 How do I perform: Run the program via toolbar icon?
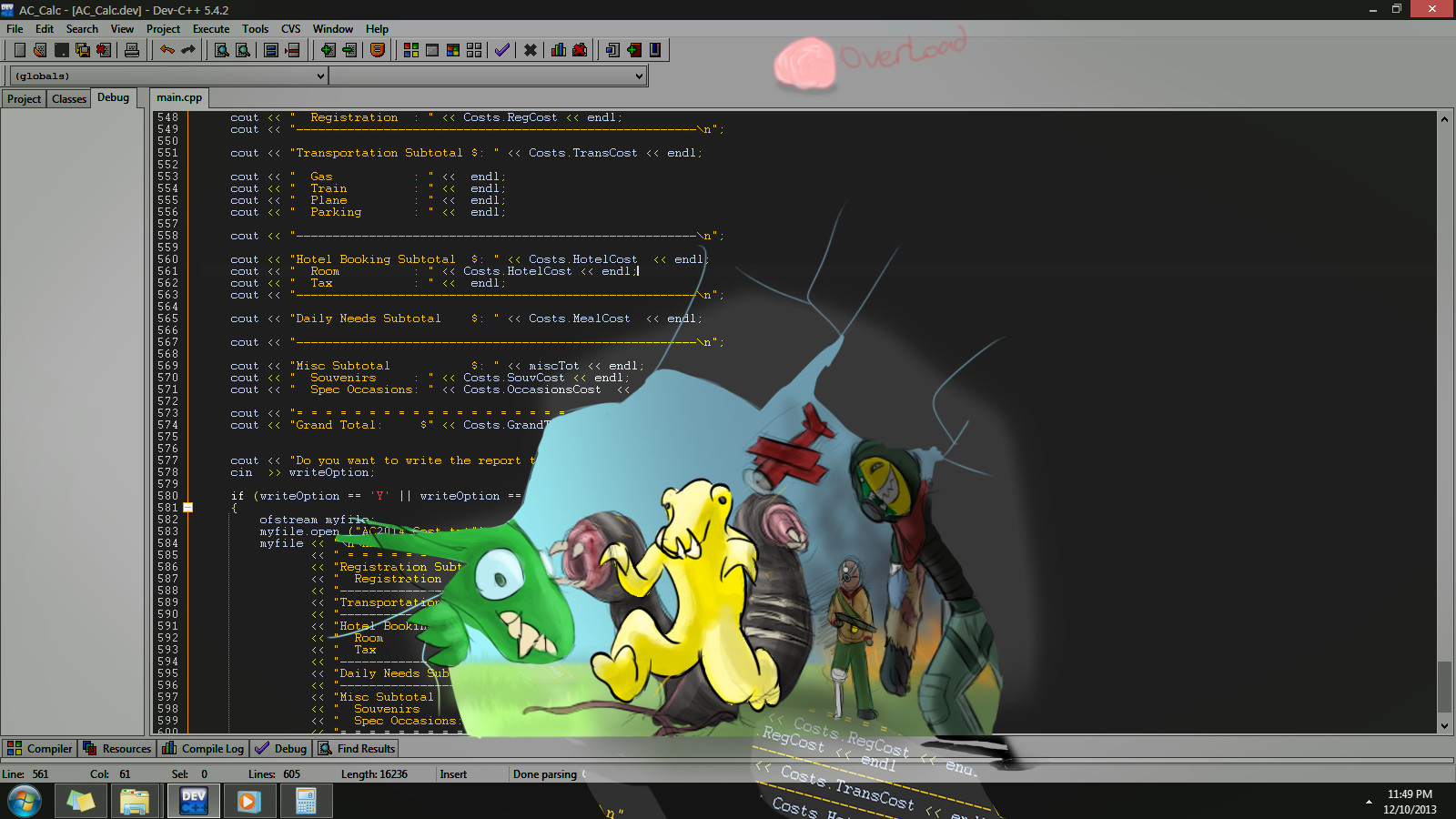coord(432,50)
